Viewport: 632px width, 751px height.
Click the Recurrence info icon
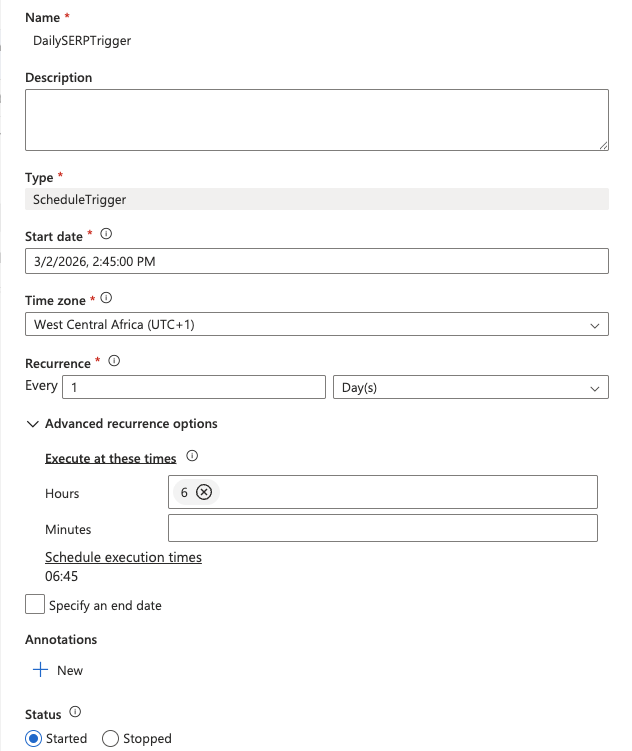tap(114, 361)
